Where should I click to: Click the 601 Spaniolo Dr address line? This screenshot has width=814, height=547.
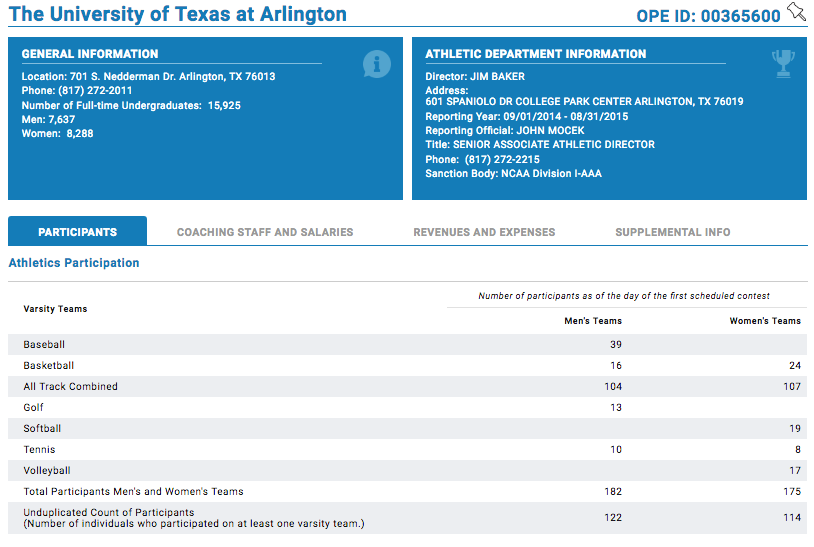coord(584,101)
